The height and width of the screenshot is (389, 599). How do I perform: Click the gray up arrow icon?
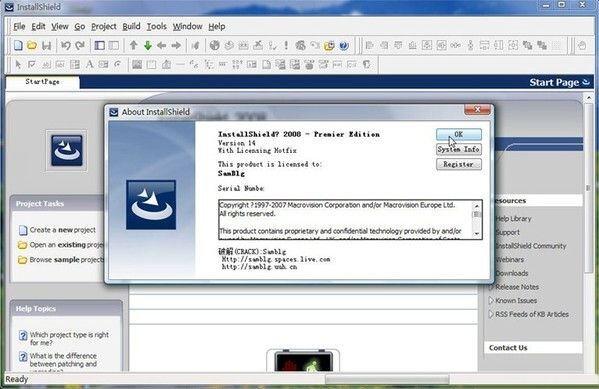pos(133,46)
